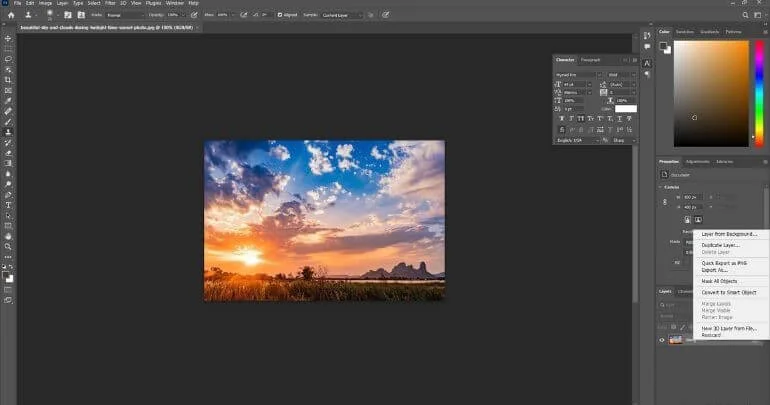Open the Layers tab
The height and width of the screenshot is (405, 770).
pos(665,291)
